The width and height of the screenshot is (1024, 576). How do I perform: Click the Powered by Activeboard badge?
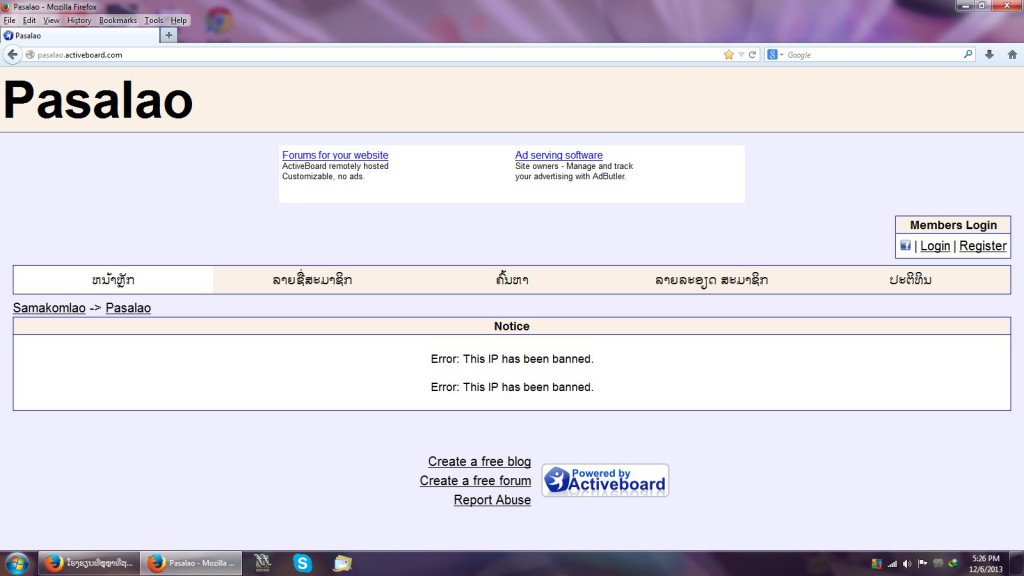tap(605, 480)
